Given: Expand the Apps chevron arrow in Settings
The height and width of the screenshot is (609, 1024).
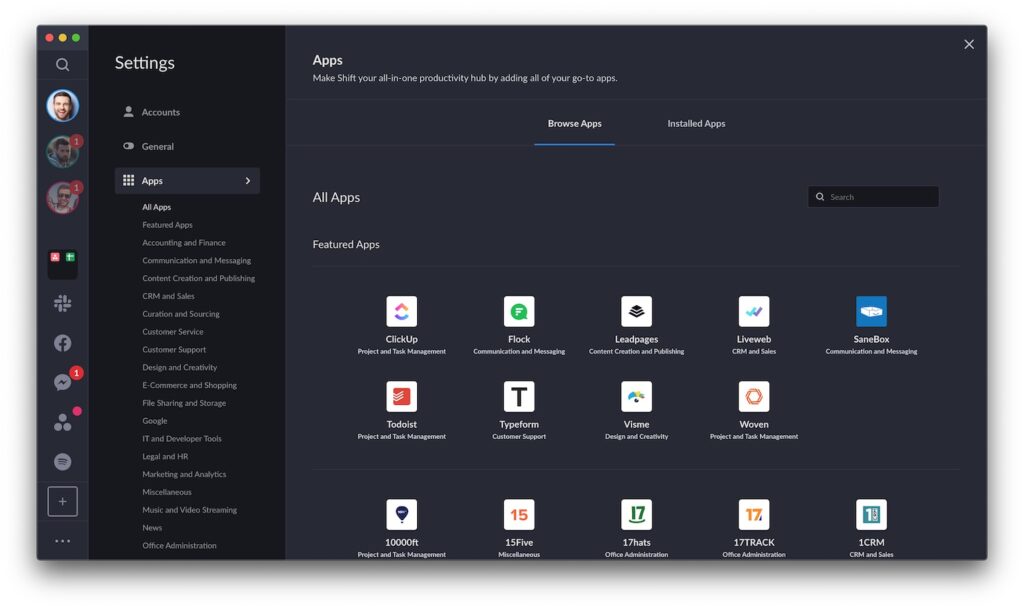Looking at the screenshot, I should pos(248,181).
